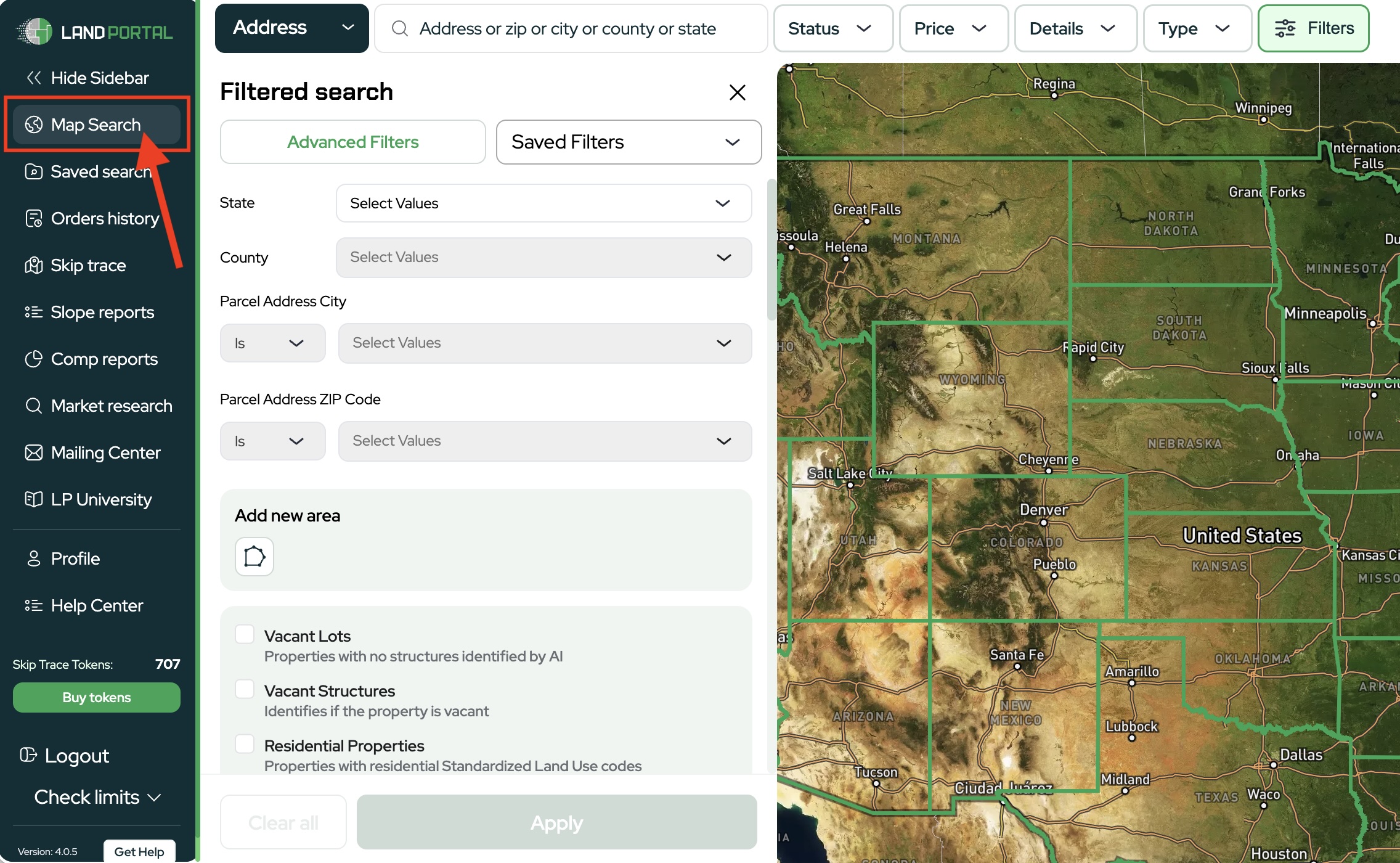Expand the State Select Values dropdown
The height and width of the screenshot is (863, 1400).
(543, 203)
